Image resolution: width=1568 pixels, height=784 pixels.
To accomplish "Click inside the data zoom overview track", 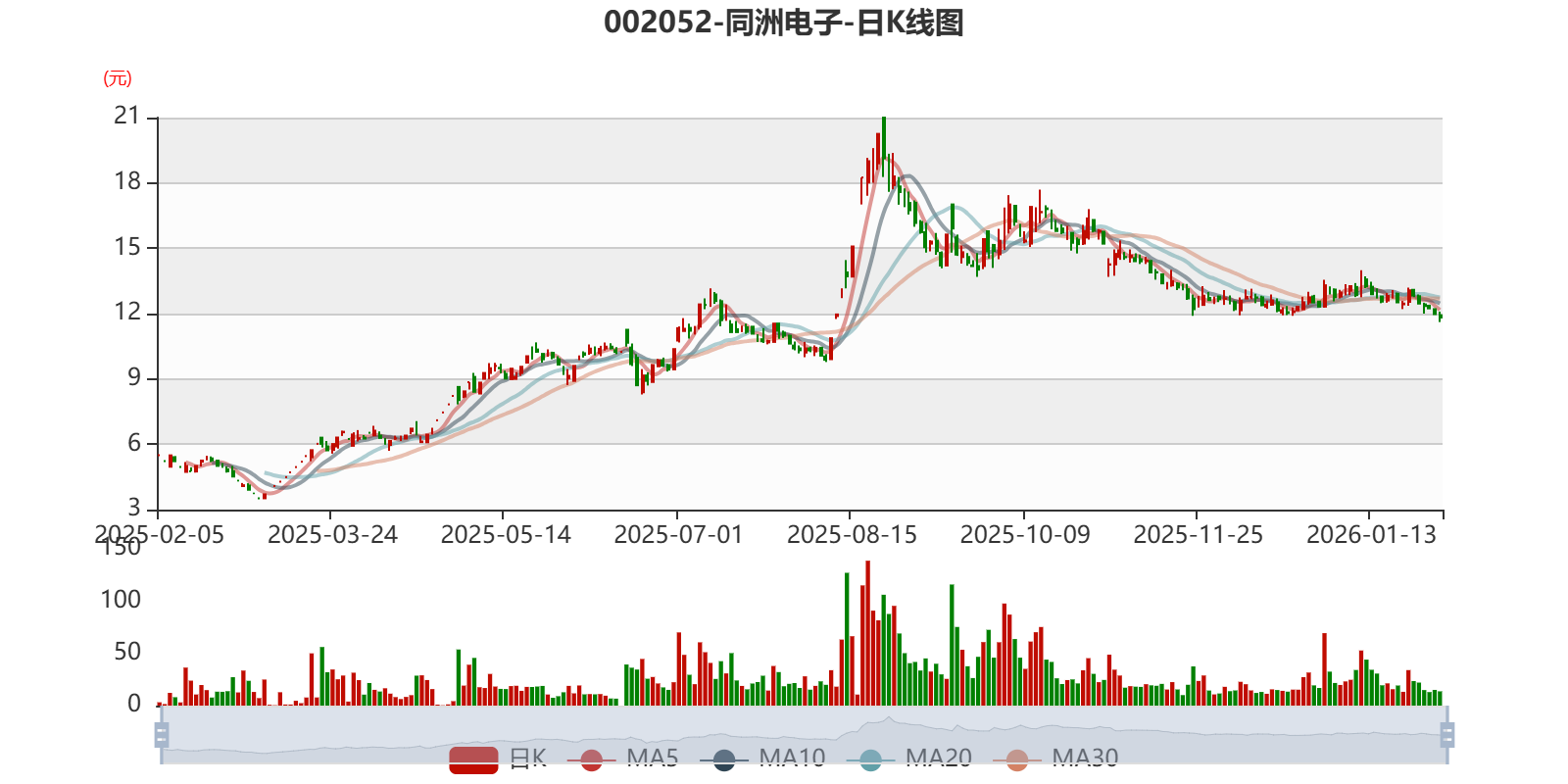I will (804, 734).
